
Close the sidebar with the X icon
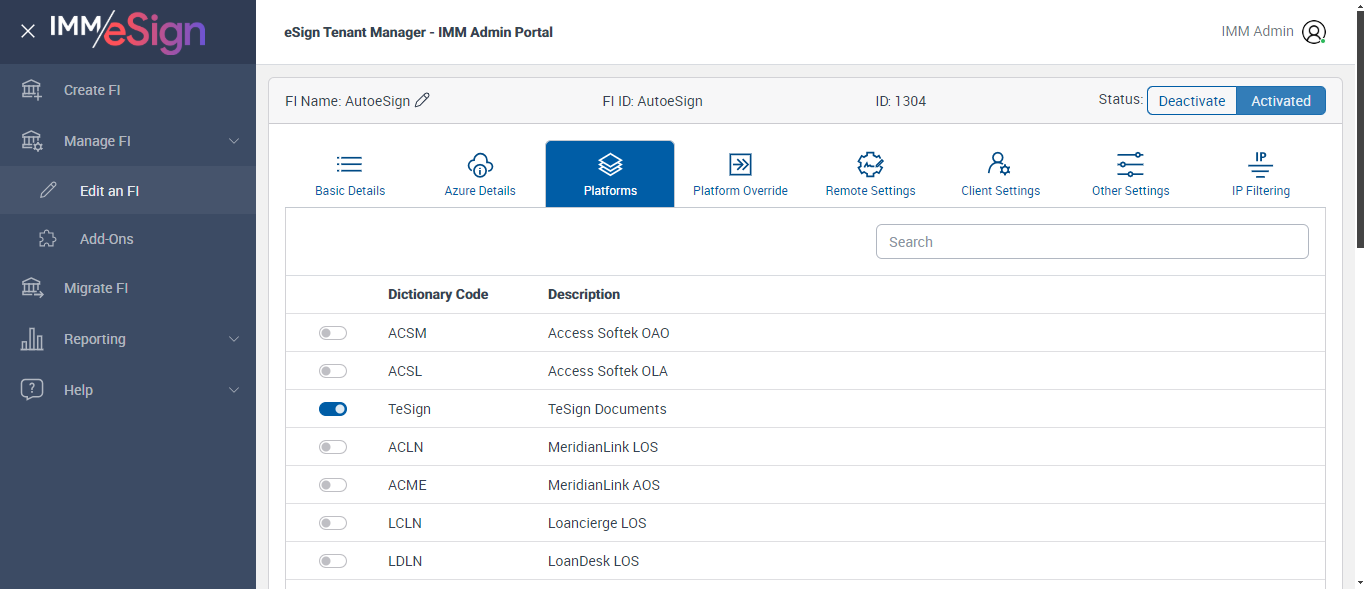coord(28,31)
